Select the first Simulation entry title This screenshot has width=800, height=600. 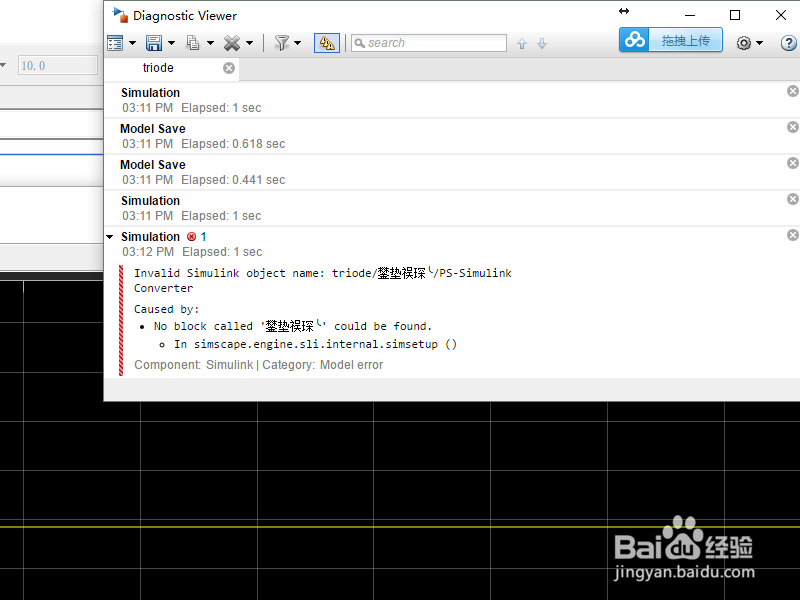tap(151, 93)
